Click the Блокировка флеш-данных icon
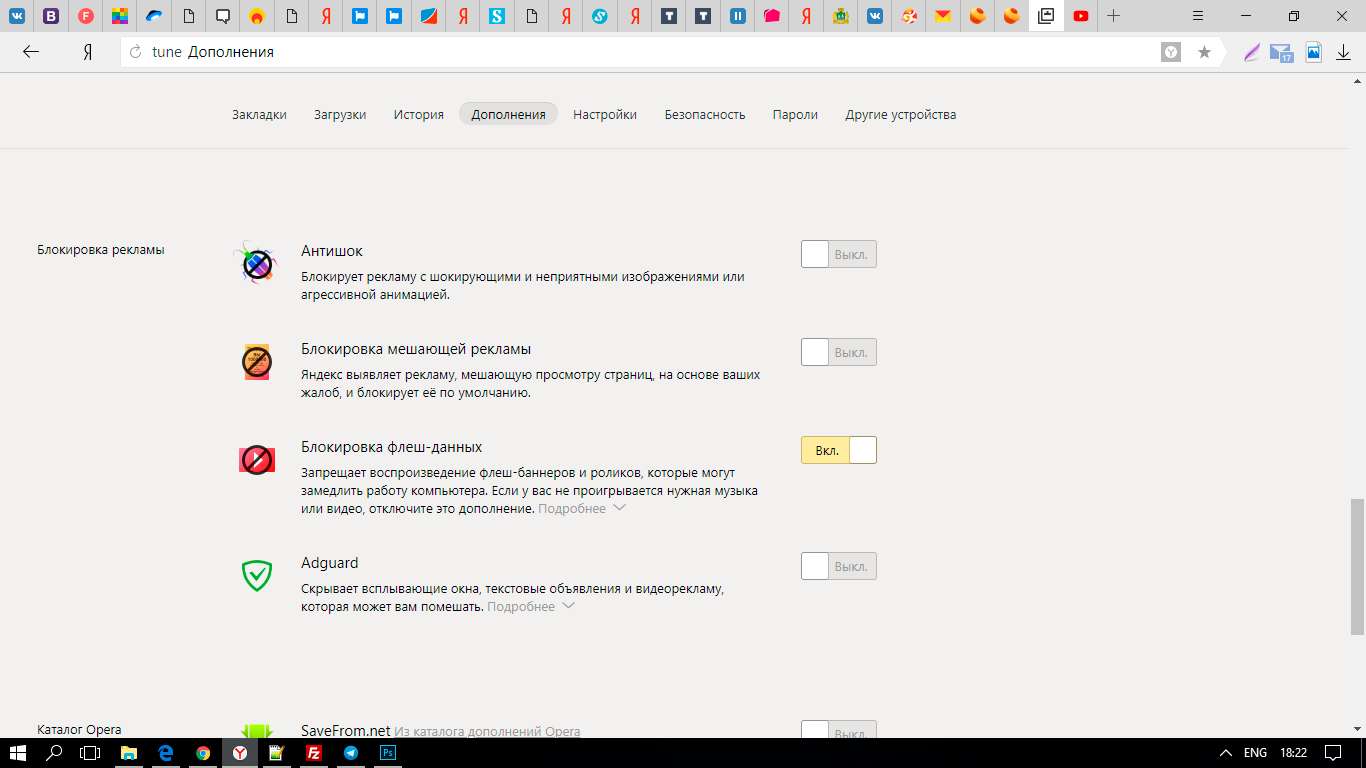The height and width of the screenshot is (768, 1366). point(257,459)
